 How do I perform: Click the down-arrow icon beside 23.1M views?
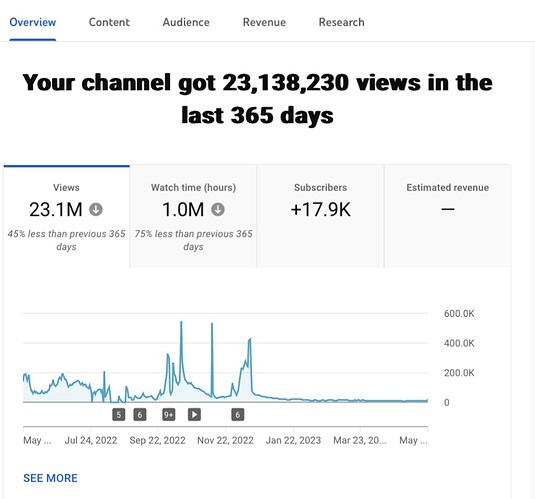tap(96, 209)
